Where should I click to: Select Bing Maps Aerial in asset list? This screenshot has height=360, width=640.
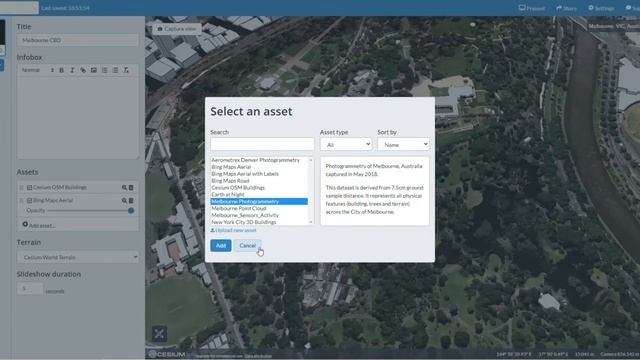259,167
